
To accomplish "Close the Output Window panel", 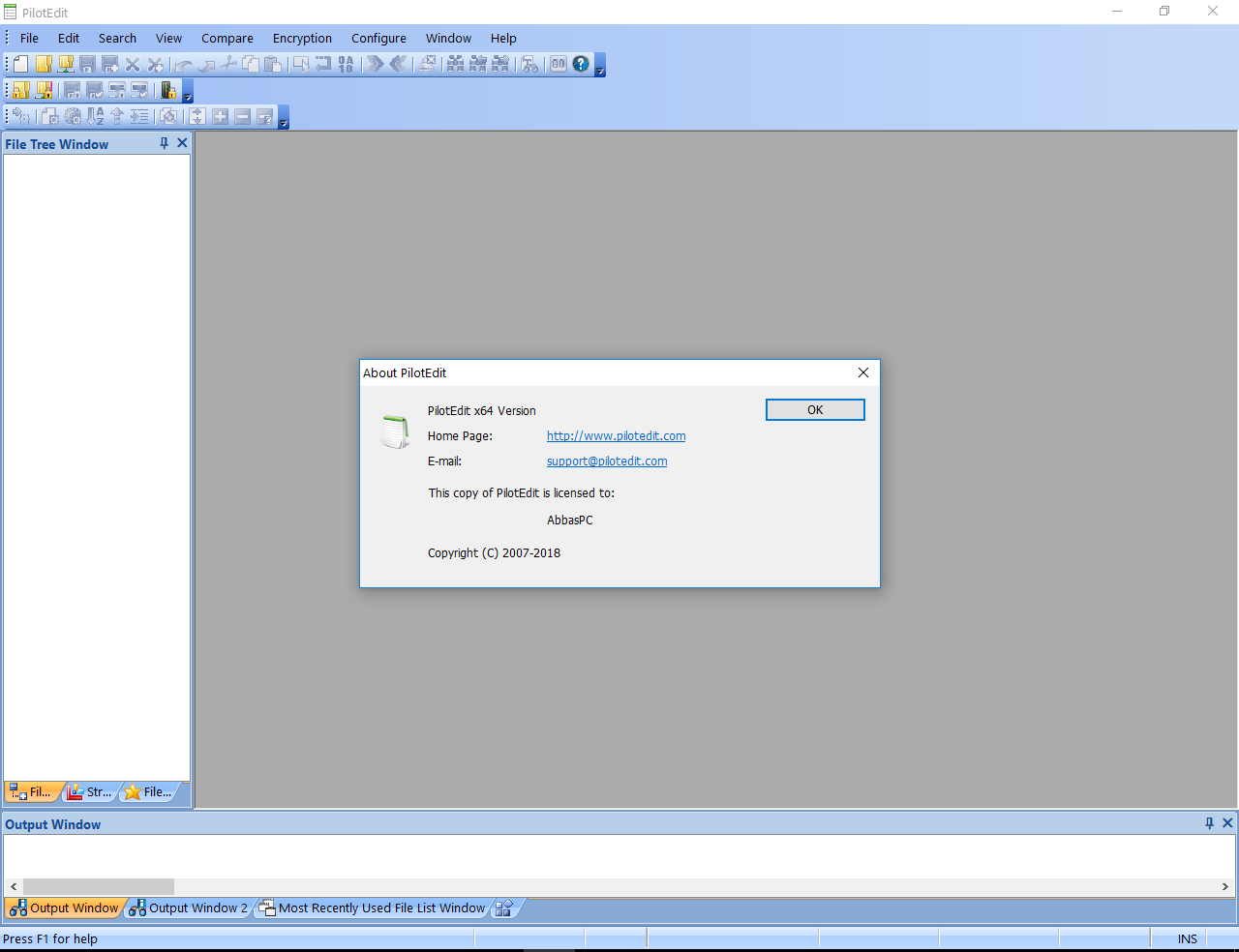I will (1227, 823).
